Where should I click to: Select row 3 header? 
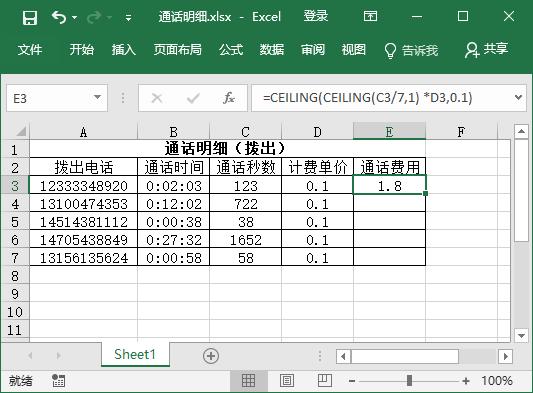[x=15, y=186]
